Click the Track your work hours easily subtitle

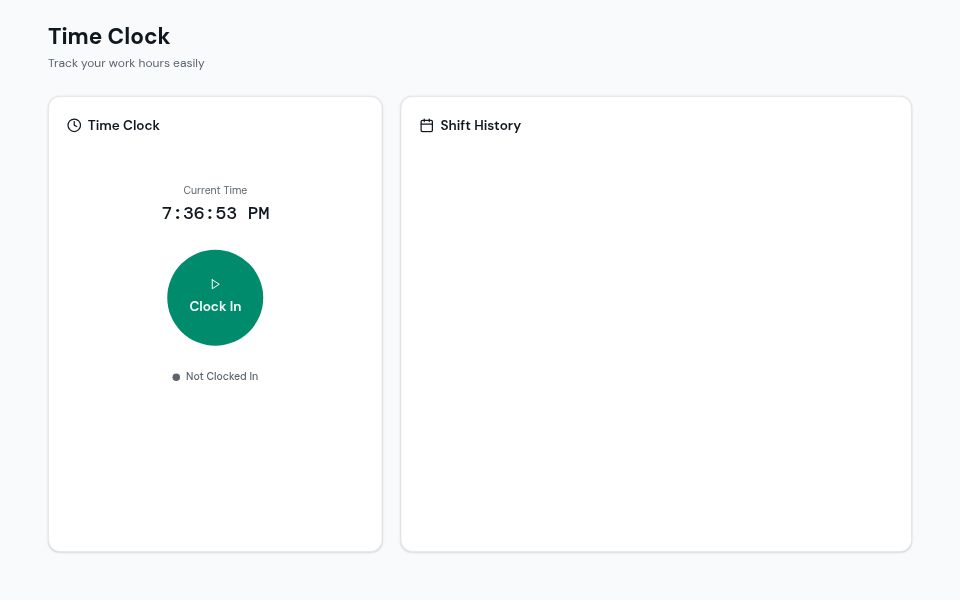(126, 63)
